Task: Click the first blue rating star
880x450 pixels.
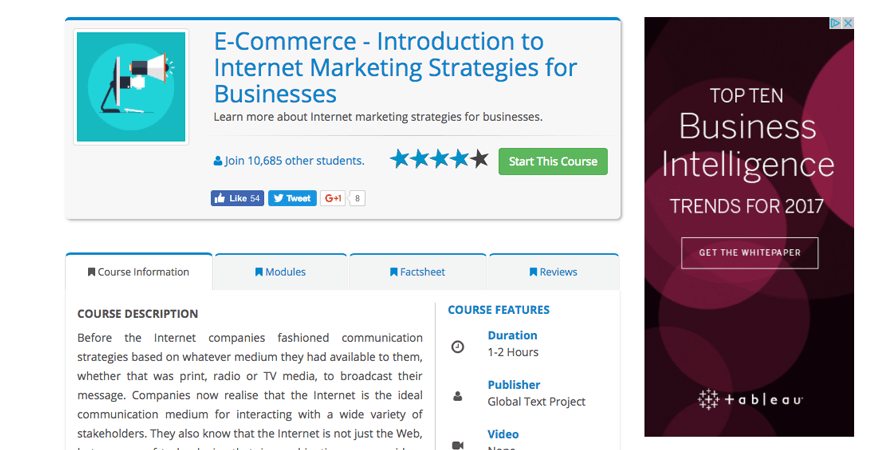Action: [x=400, y=159]
